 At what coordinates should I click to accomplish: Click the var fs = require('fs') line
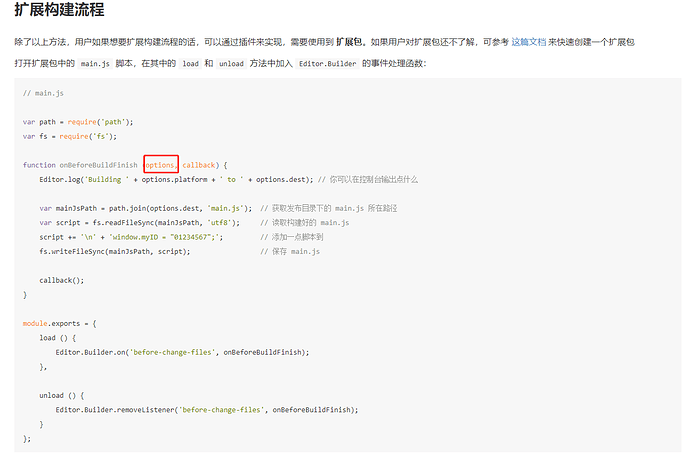70,136
